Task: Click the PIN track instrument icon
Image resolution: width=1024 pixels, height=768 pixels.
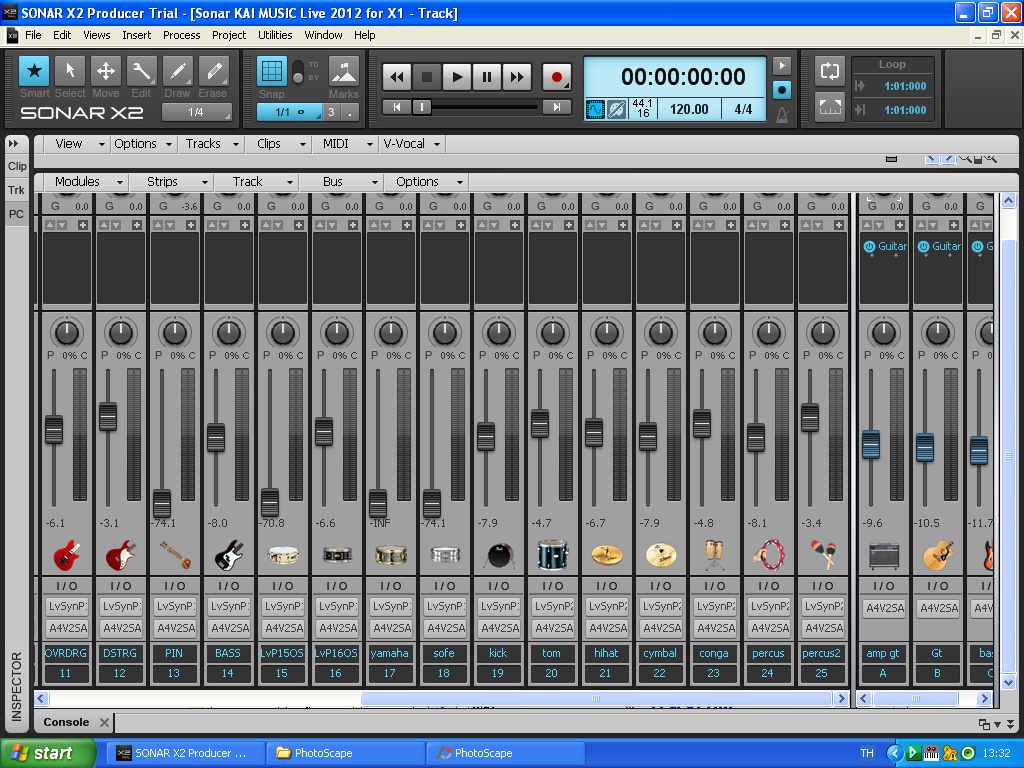Action: tap(175, 555)
